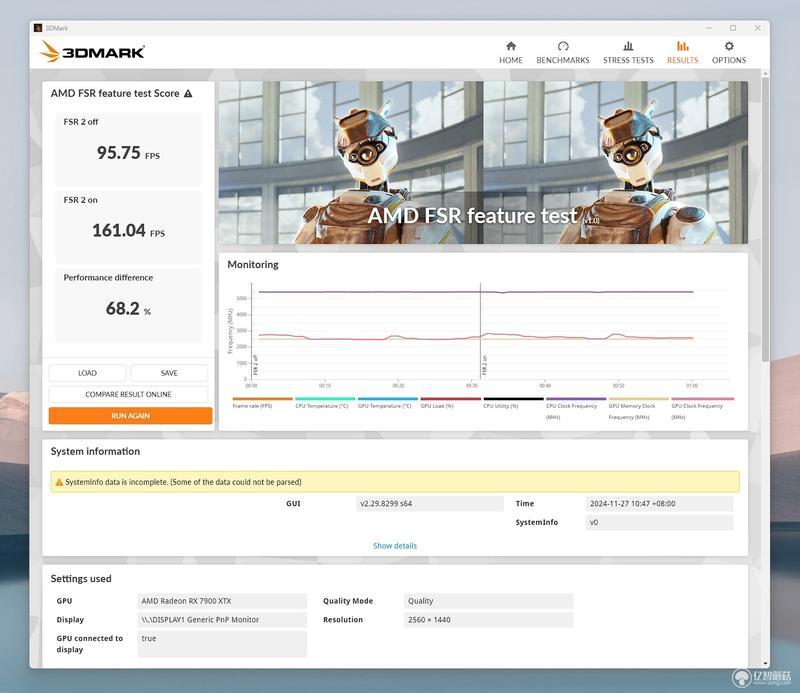This screenshot has height=693, width=800.
Task: Click the scrollbar down arrow
Action: pos(765,663)
